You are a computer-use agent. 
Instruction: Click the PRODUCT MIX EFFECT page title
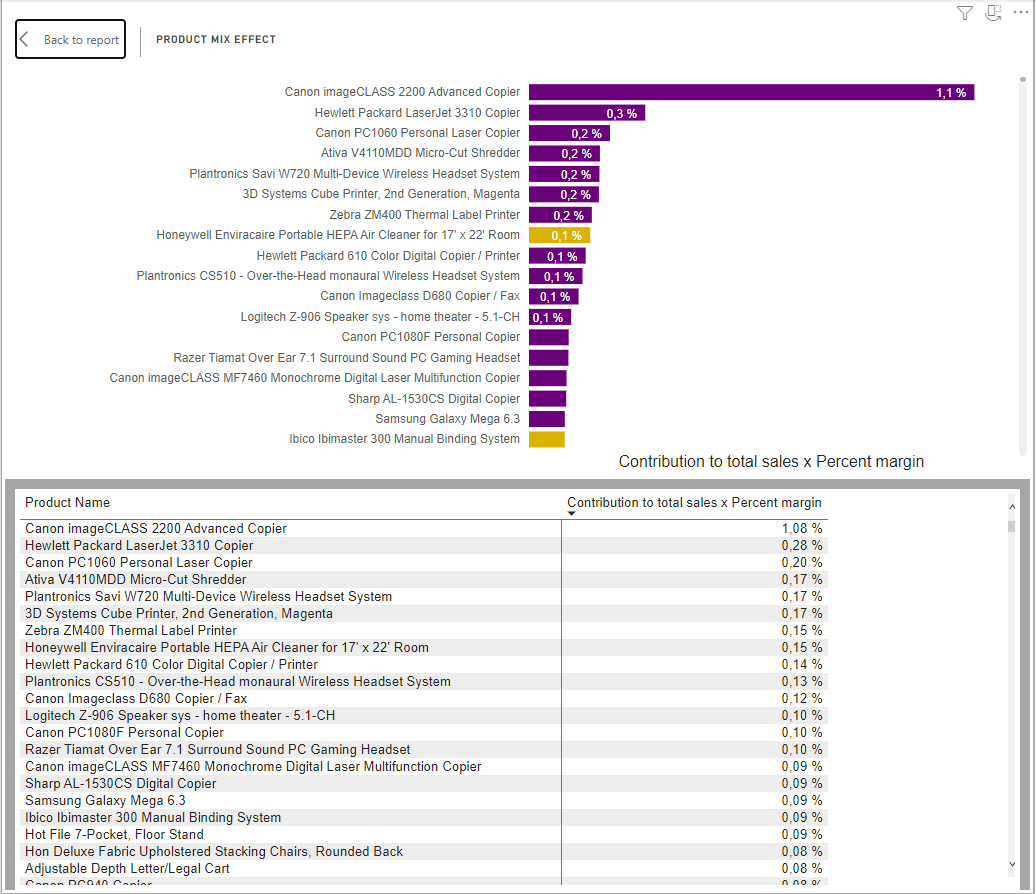tap(216, 39)
